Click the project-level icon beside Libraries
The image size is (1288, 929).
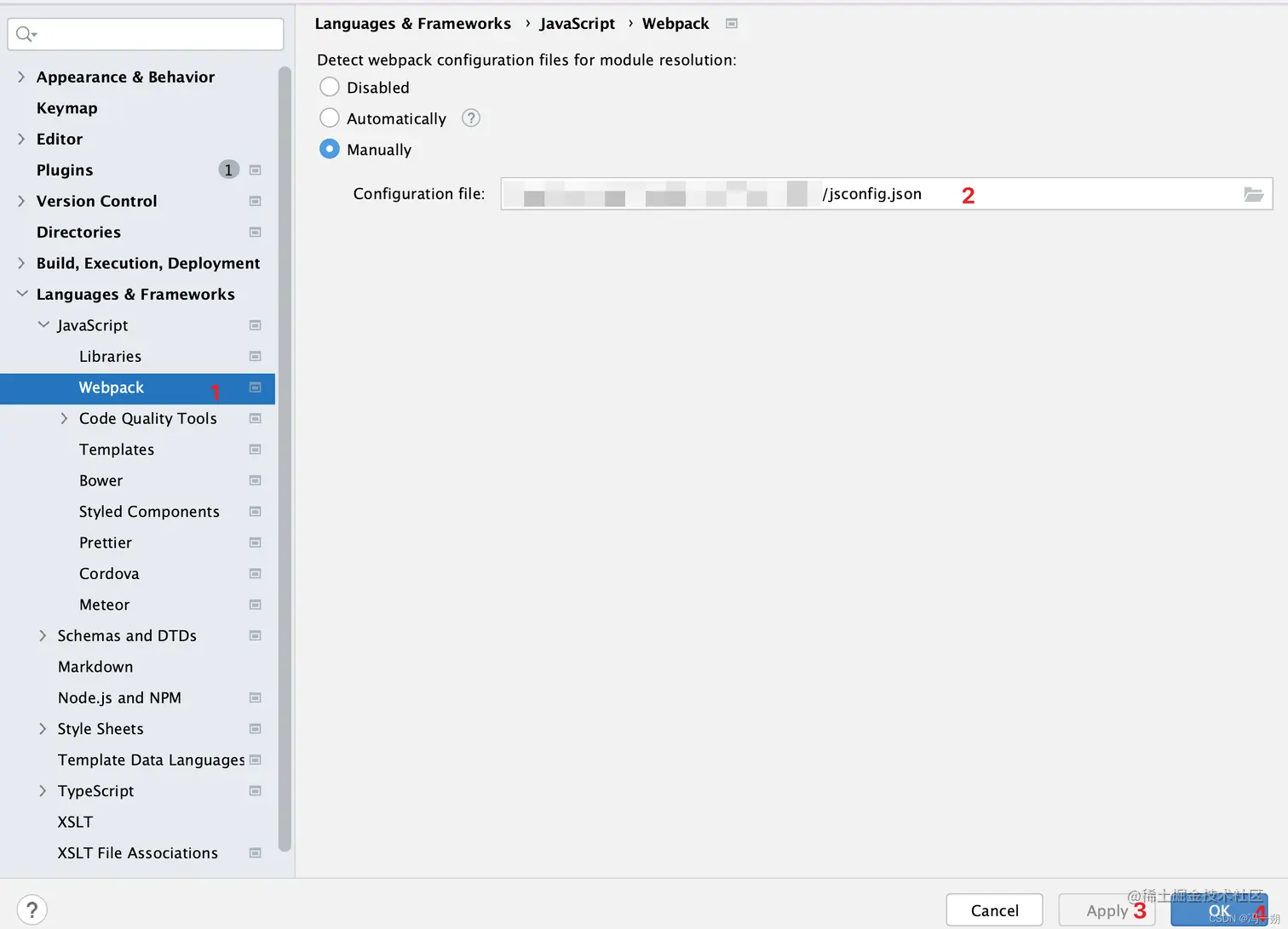click(255, 356)
